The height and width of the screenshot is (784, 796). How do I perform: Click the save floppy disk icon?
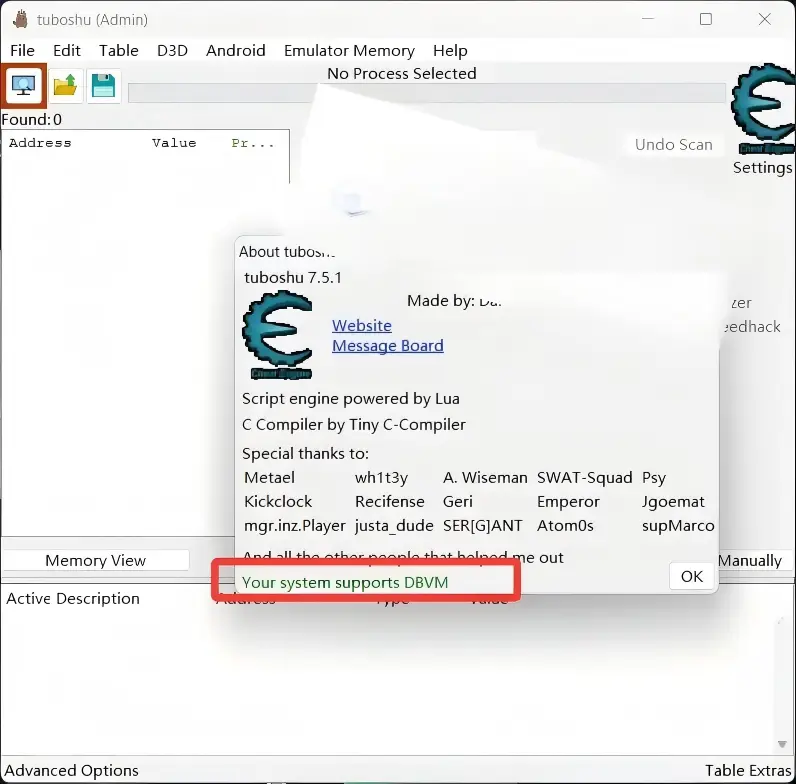click(104, 86)
